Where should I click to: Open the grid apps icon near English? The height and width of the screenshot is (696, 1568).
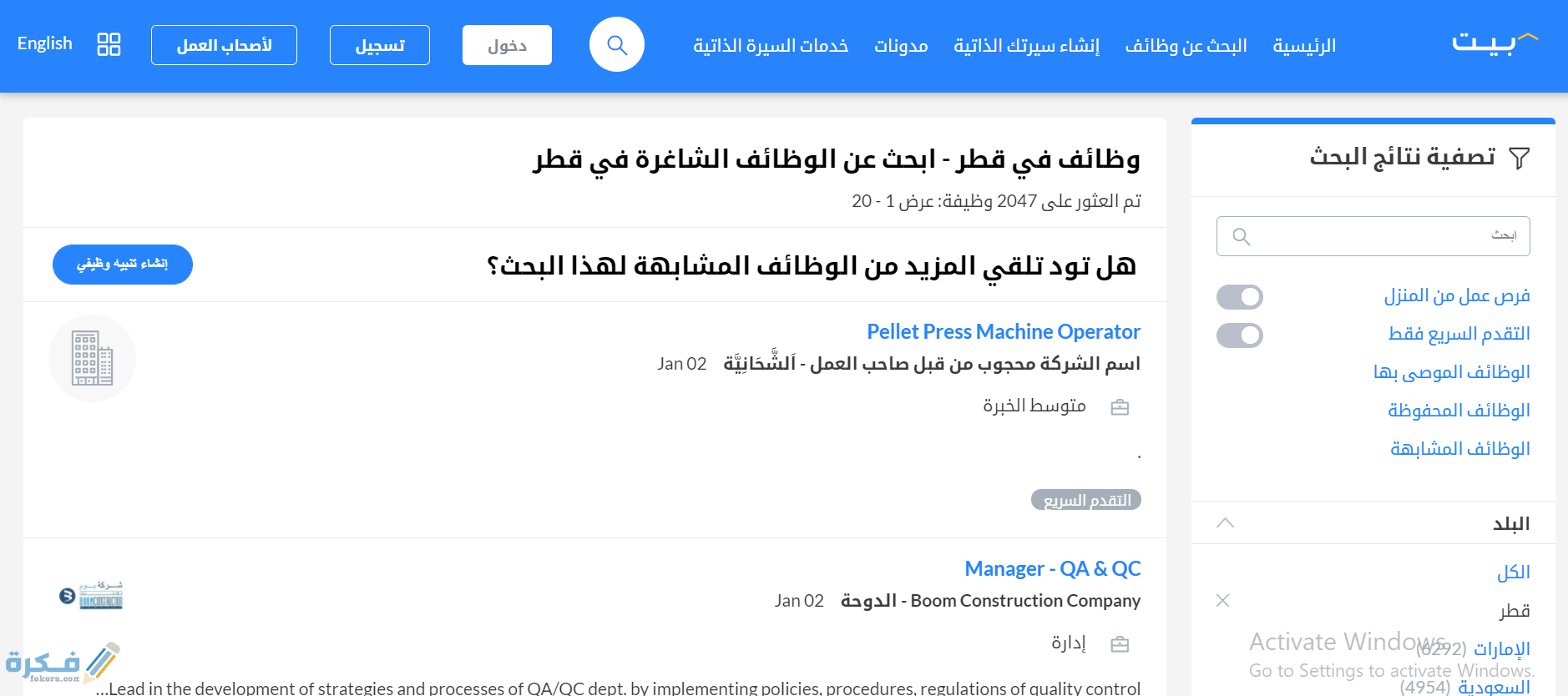109,44
